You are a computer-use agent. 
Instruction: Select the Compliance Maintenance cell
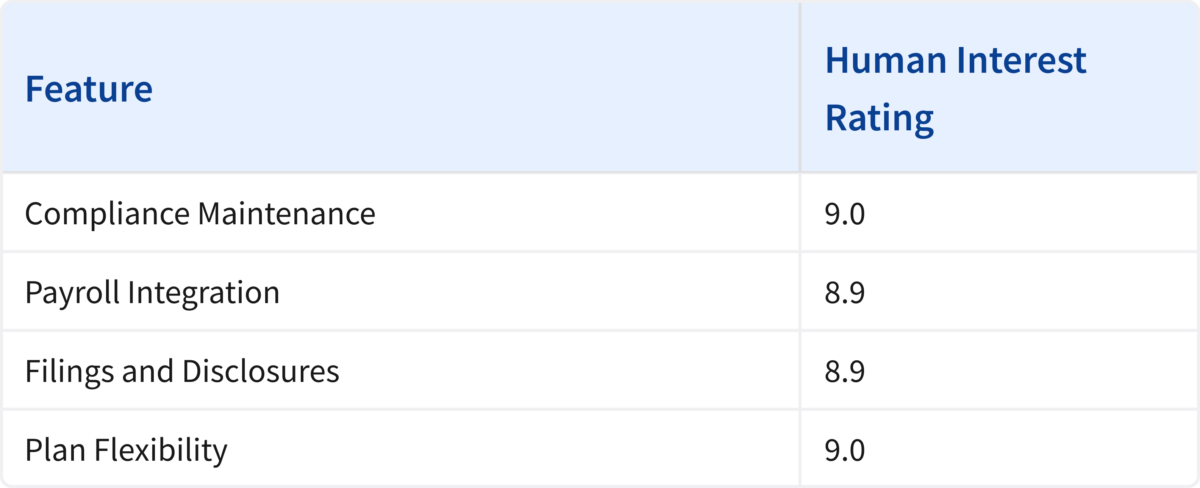[x=400, y=212]
